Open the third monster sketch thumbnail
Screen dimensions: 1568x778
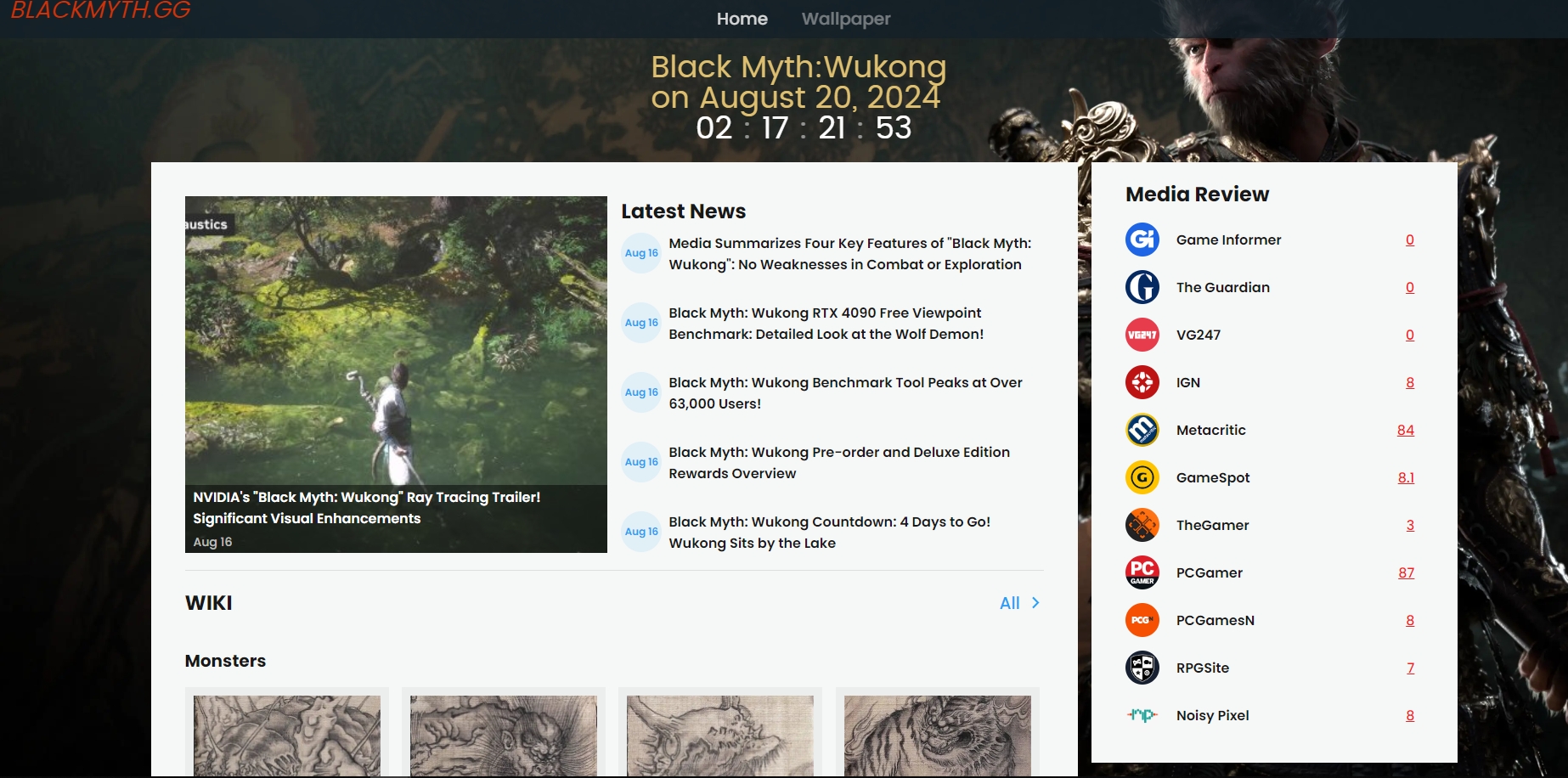click(720, 736)
